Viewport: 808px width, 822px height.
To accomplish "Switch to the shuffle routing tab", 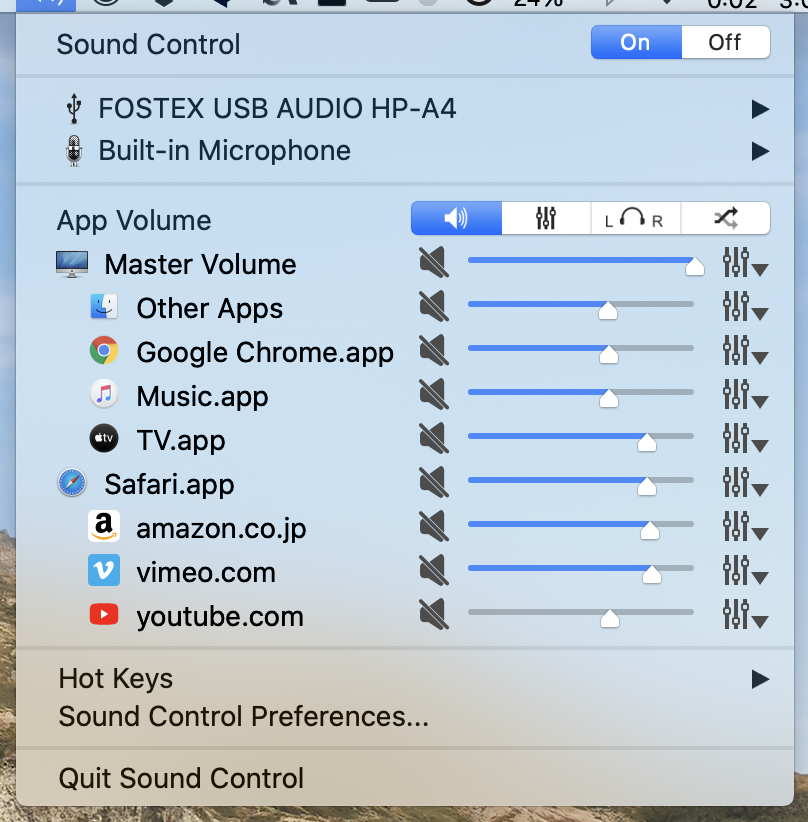I will click(x=726, y=218).
